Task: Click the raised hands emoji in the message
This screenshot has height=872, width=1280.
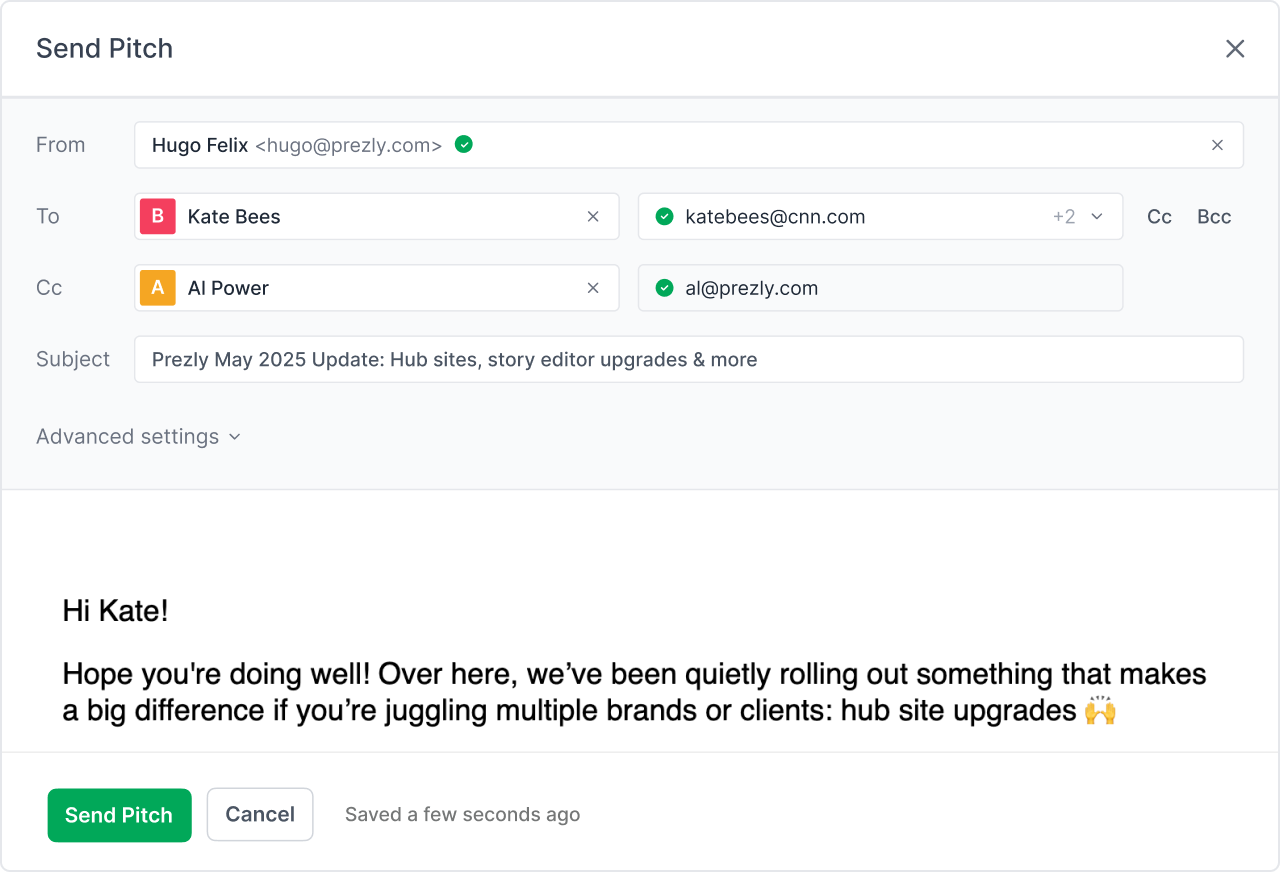Action: click(x=1100, y=711)
